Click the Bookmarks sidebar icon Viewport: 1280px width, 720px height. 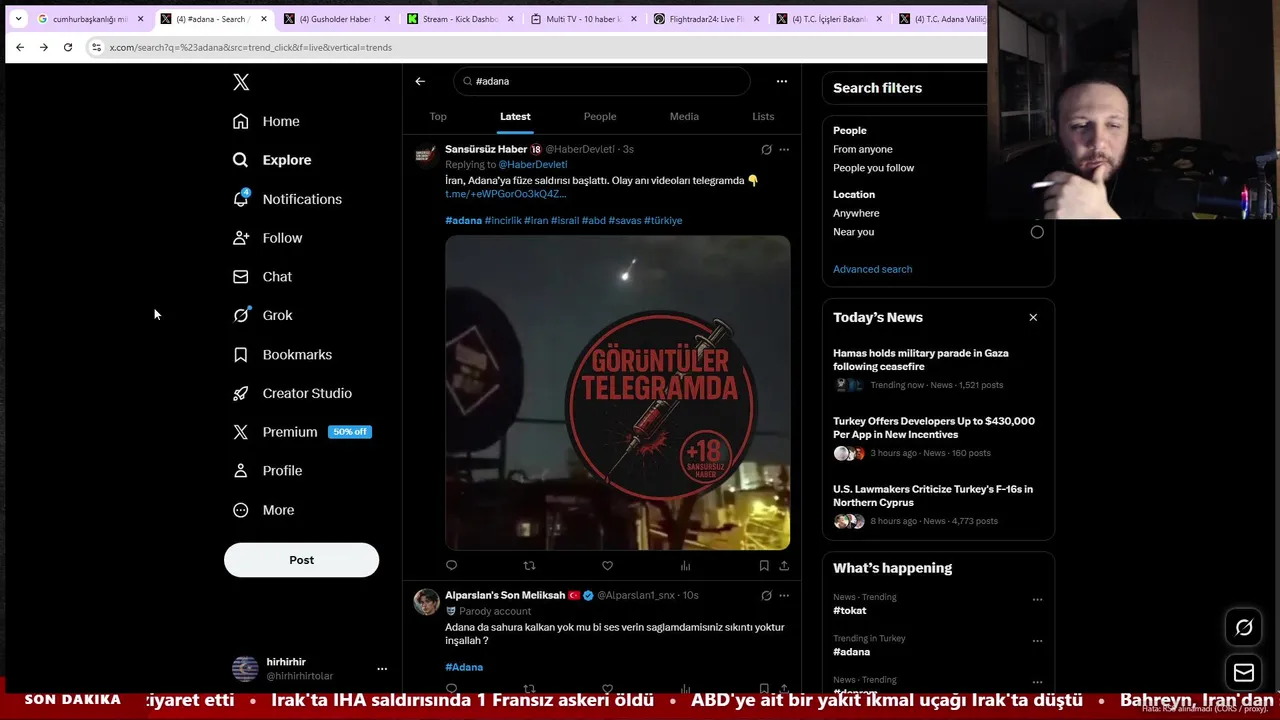[240, 354]
